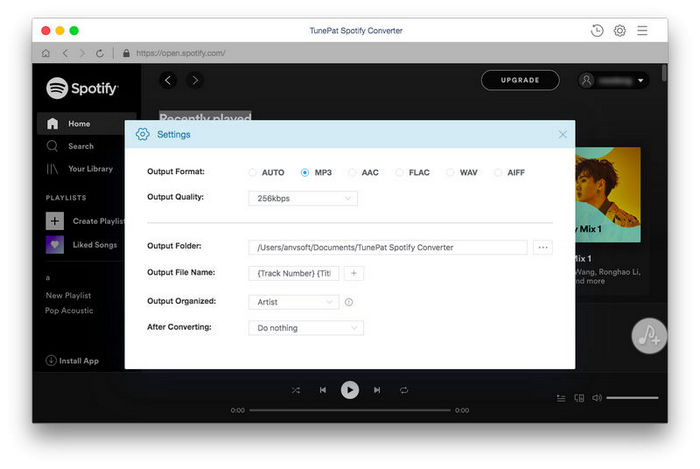The width and height of the screenshot is (700, 469).
Task: Click Create Playlist label
Action: (99, 221)
